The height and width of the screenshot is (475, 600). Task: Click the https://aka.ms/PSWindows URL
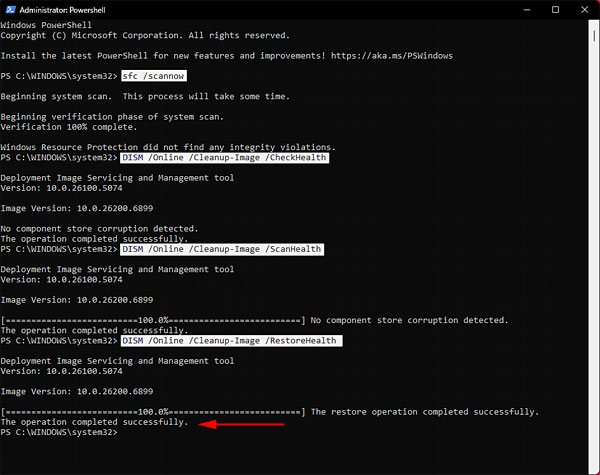(x=392, y=55)
